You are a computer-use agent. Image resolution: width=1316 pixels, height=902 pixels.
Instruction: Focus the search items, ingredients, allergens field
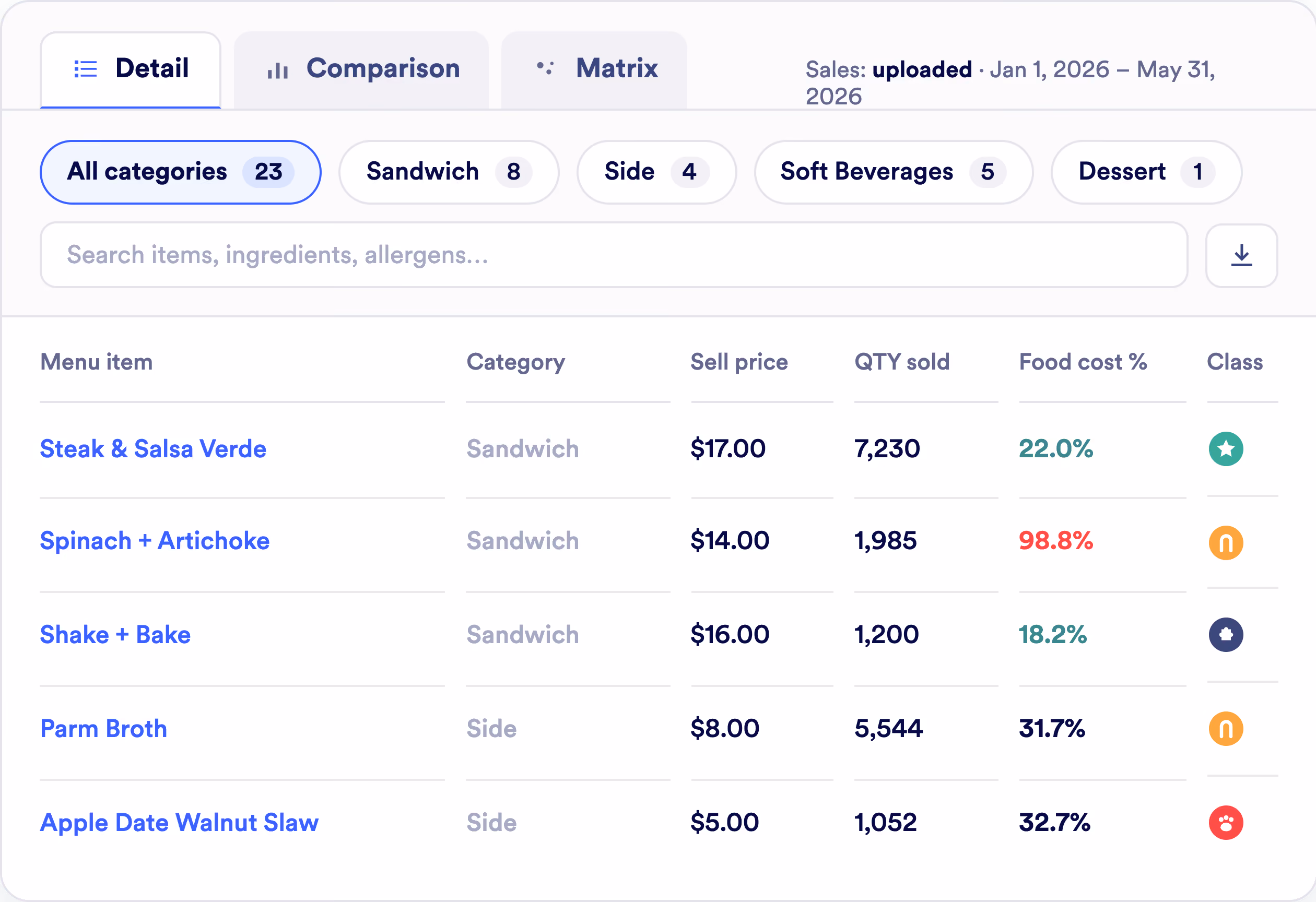click(x=614, y=255)
